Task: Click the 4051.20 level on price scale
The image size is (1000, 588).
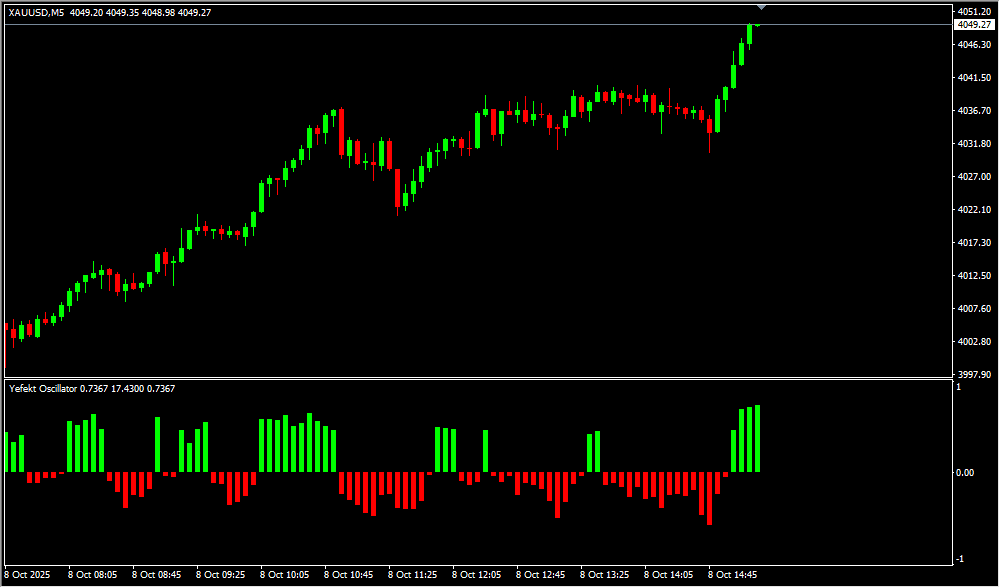Action: pos(974,12)
